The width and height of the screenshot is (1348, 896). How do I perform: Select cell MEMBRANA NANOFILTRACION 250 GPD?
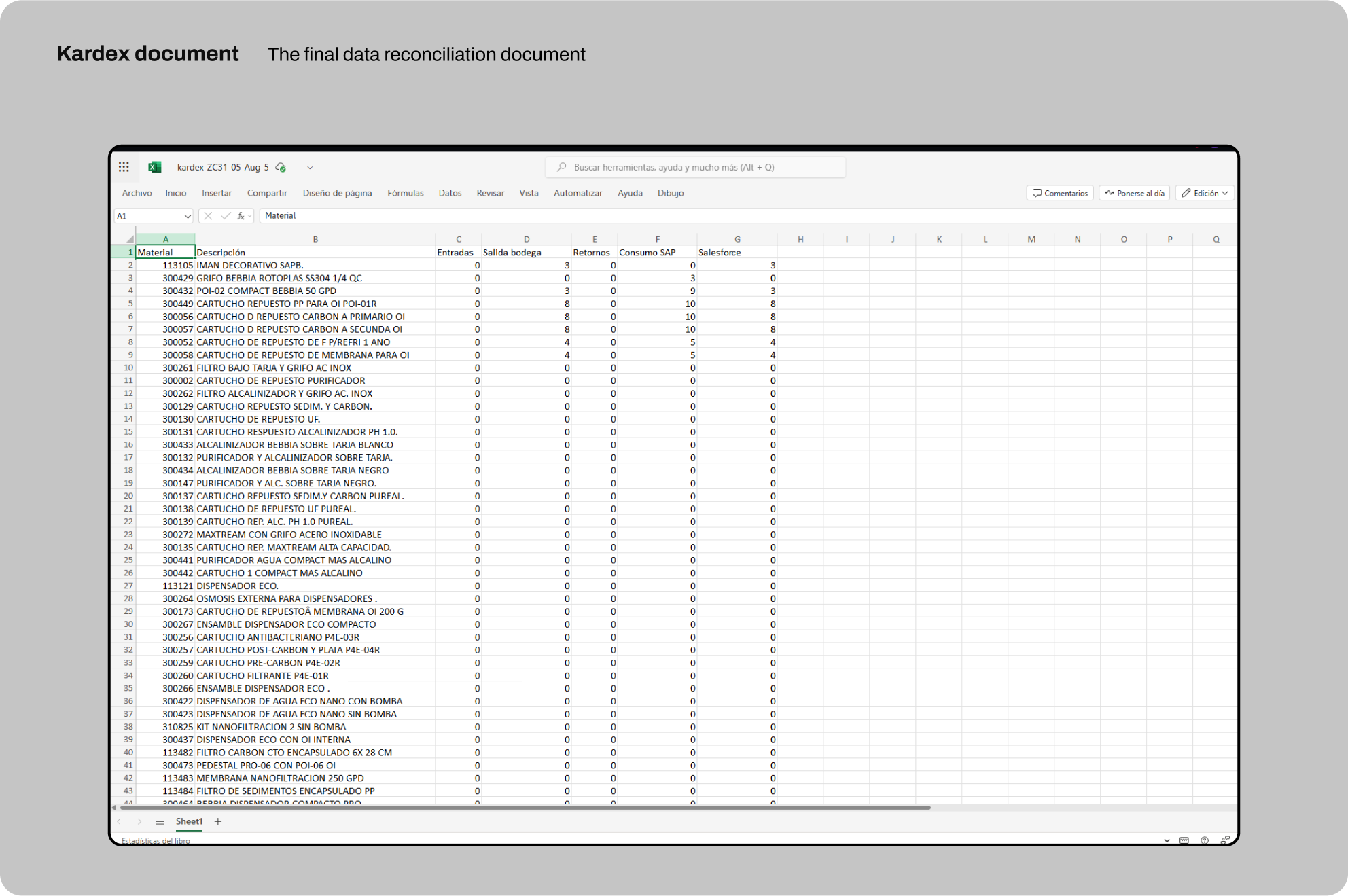(x=315, y=778)
